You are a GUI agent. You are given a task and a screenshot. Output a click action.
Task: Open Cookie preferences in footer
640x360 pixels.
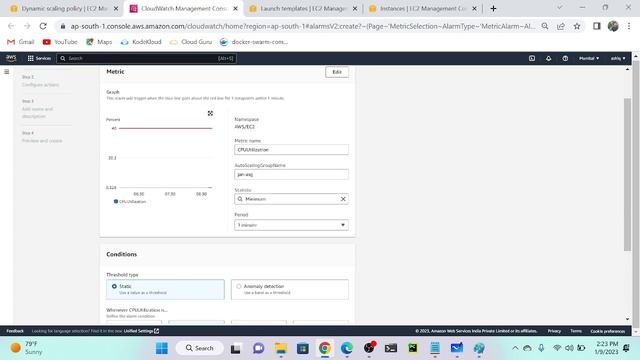pos(608,331)
